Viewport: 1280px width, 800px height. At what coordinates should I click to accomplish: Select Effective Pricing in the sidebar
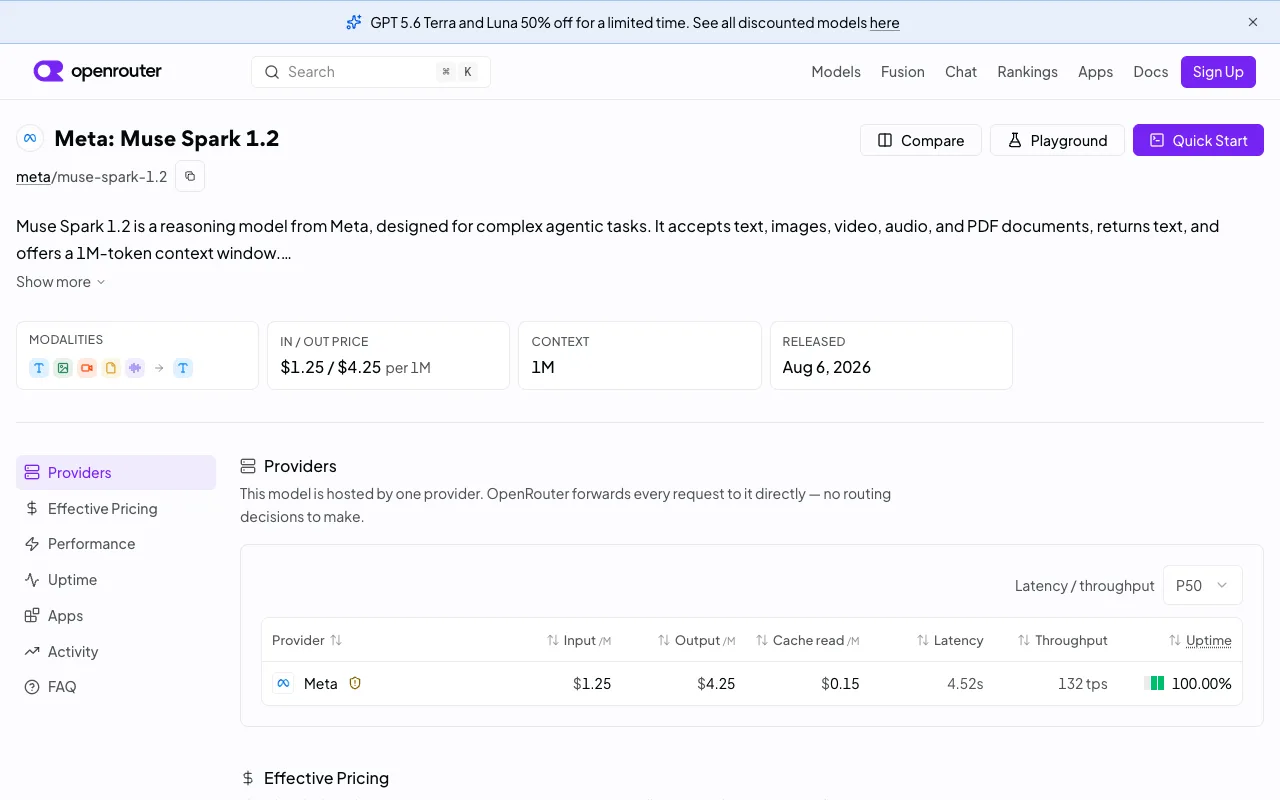click(x=116, y=508)
